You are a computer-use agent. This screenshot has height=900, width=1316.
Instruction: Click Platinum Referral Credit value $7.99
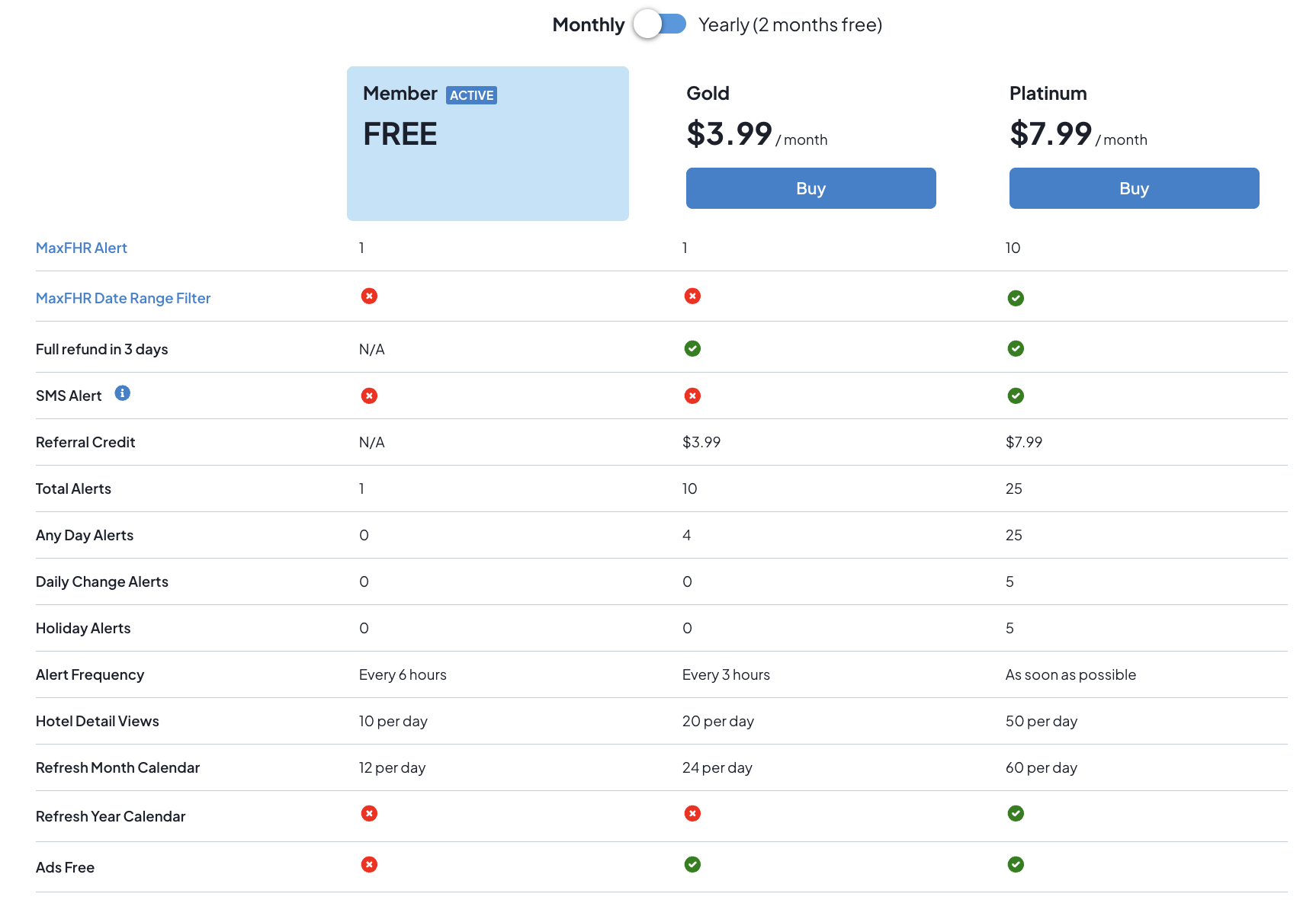point(1024,442)
